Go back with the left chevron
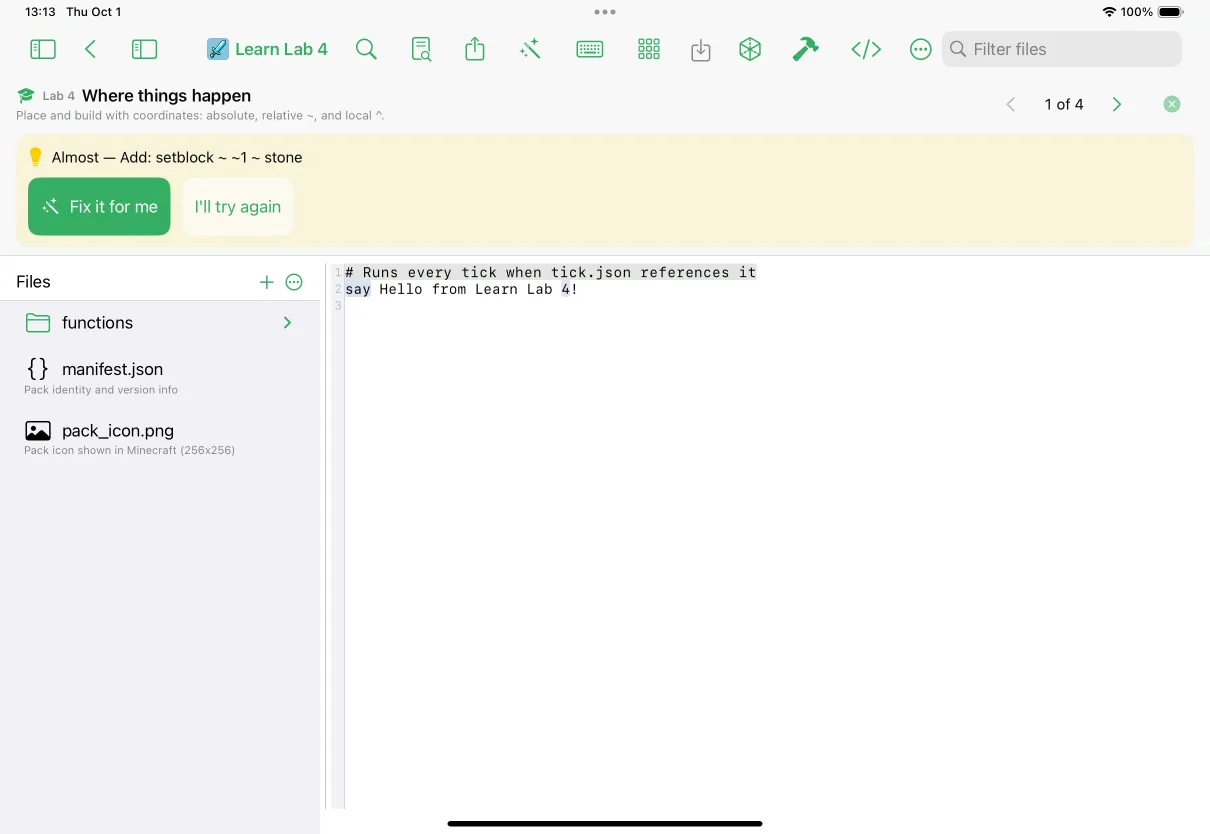Image resolution: width=1210 pixels, height=834 pixels. pos(90,49)
